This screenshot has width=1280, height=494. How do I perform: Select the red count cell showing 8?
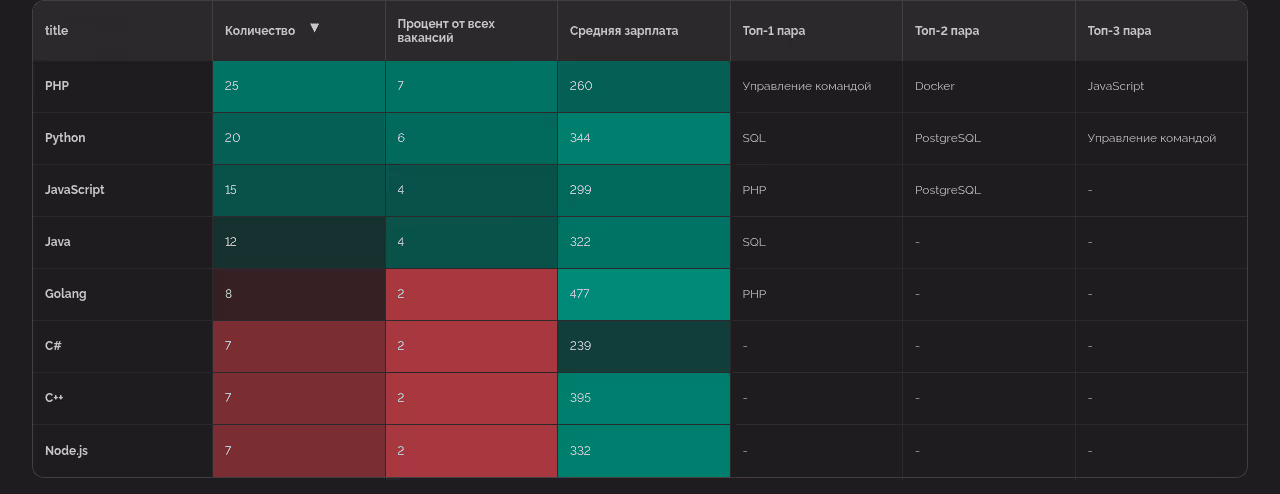click(298, 294)
